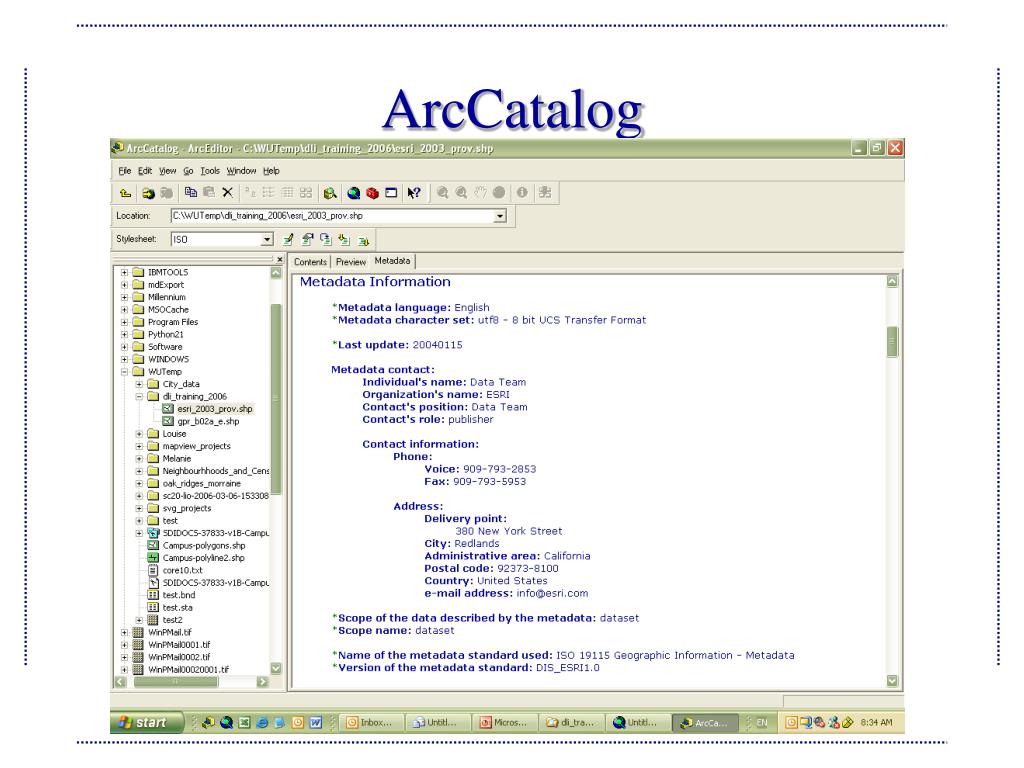Open ArcToolbox with the red toolbox icon
The height and width of the screenshot is (768, 1024).
pyautogui.click(x=372, y=193)
